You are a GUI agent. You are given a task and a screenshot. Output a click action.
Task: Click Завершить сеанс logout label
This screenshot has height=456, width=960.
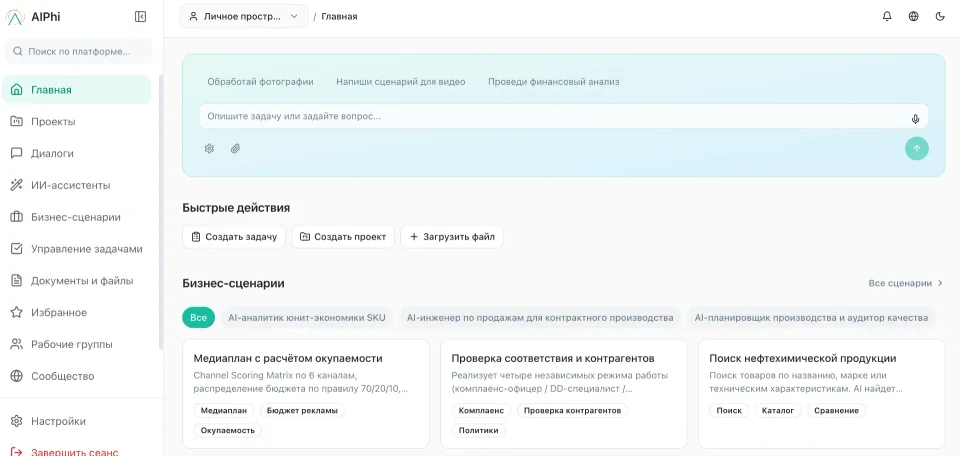click(75, 452)
